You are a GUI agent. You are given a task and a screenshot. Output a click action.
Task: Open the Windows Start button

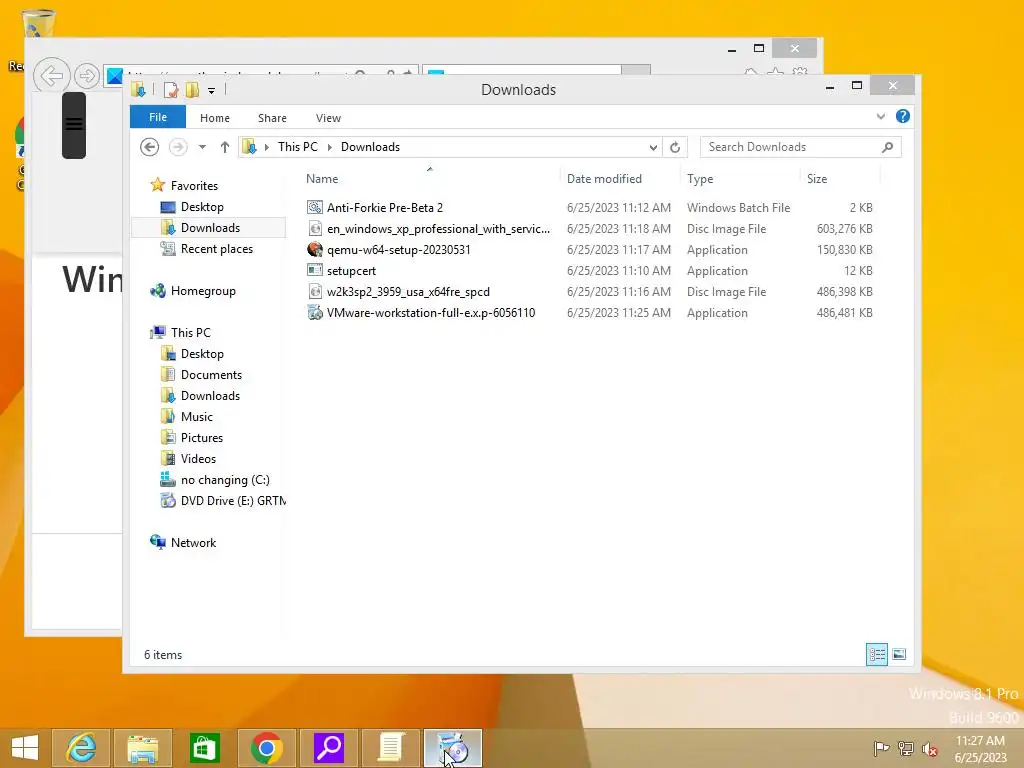pos(25,748)
